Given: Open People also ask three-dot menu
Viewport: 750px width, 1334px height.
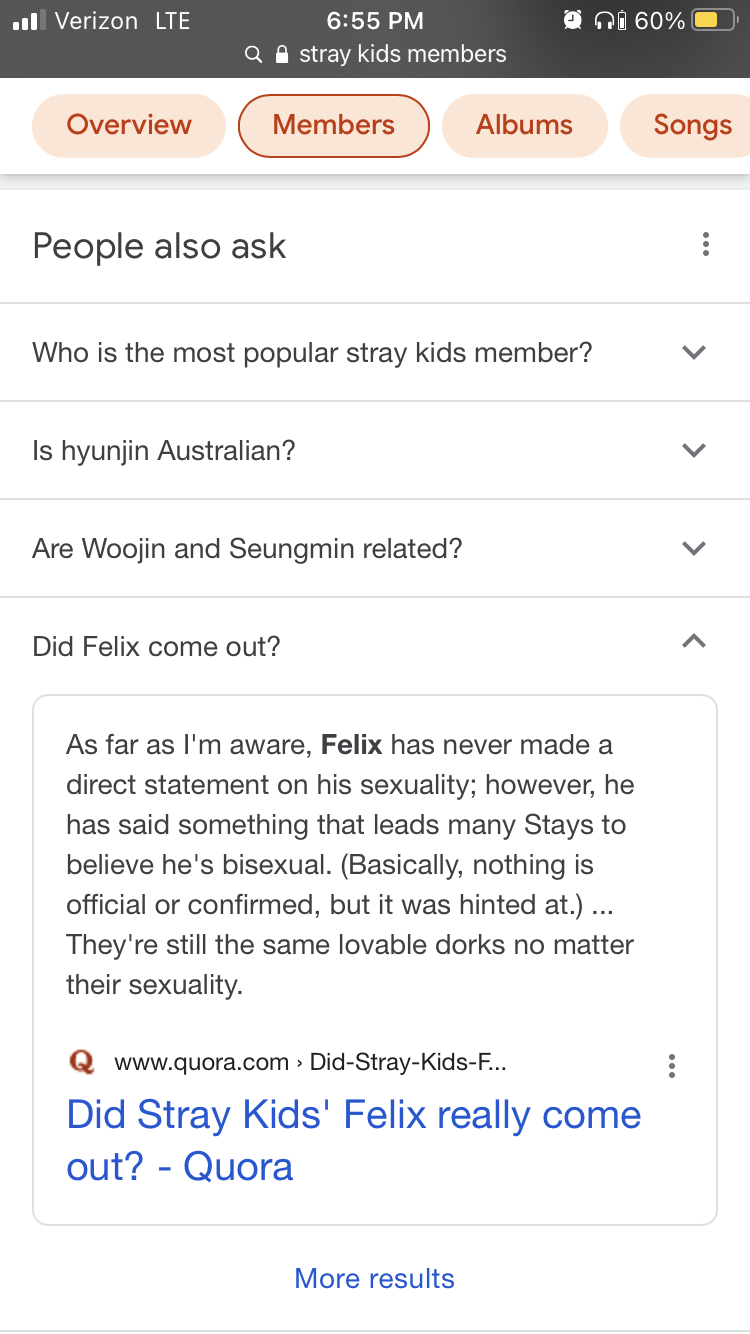Looking at the screenshot, I should pyautogui.click(x=706, y=245).
